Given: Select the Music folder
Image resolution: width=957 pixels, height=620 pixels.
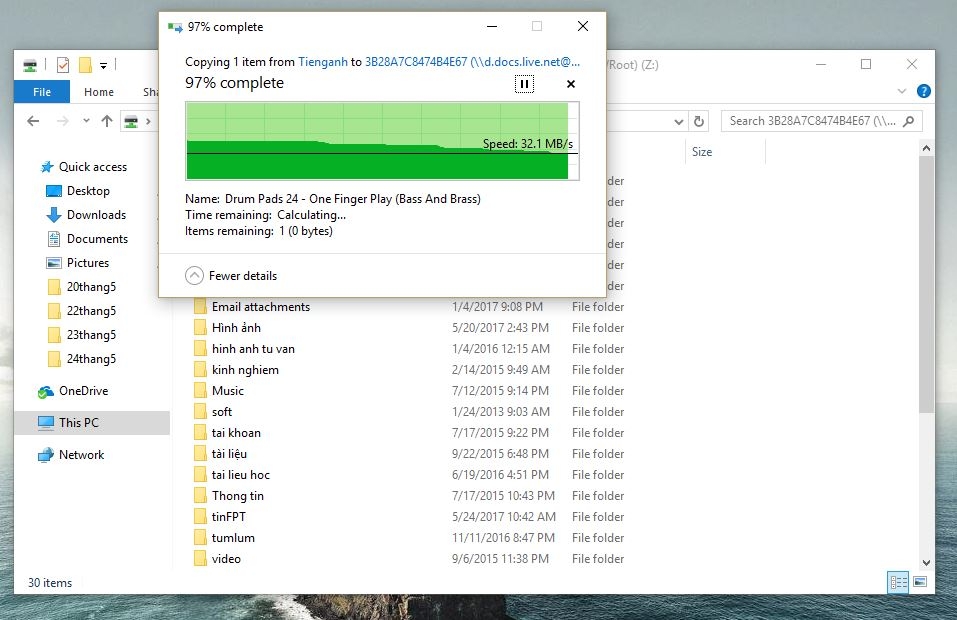Looking at the screenshot, I should pos(229,390).
